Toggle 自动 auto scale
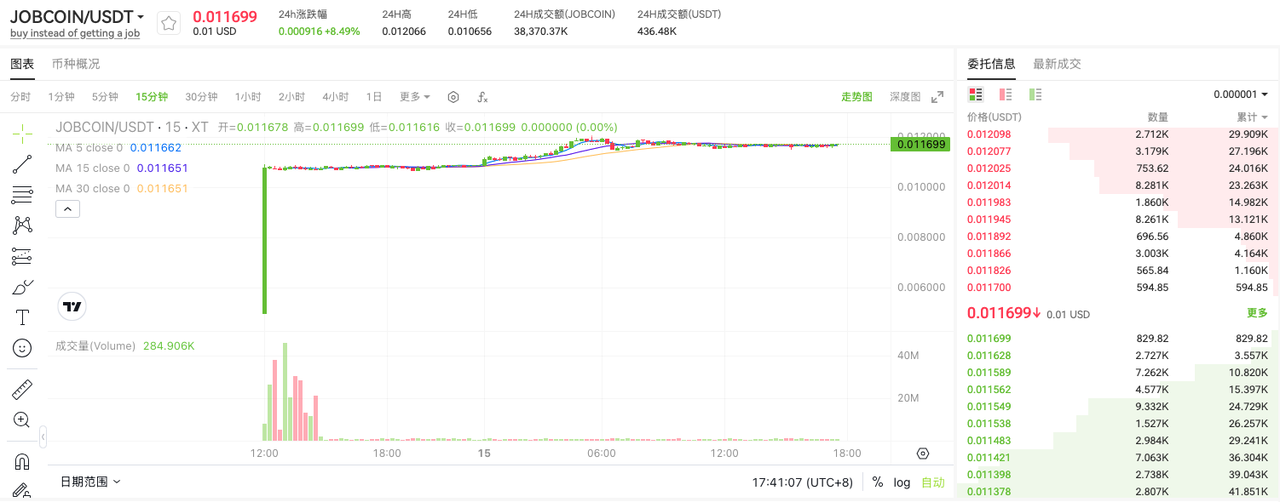This screenshot has height=502, width=1280. (932, 482)
